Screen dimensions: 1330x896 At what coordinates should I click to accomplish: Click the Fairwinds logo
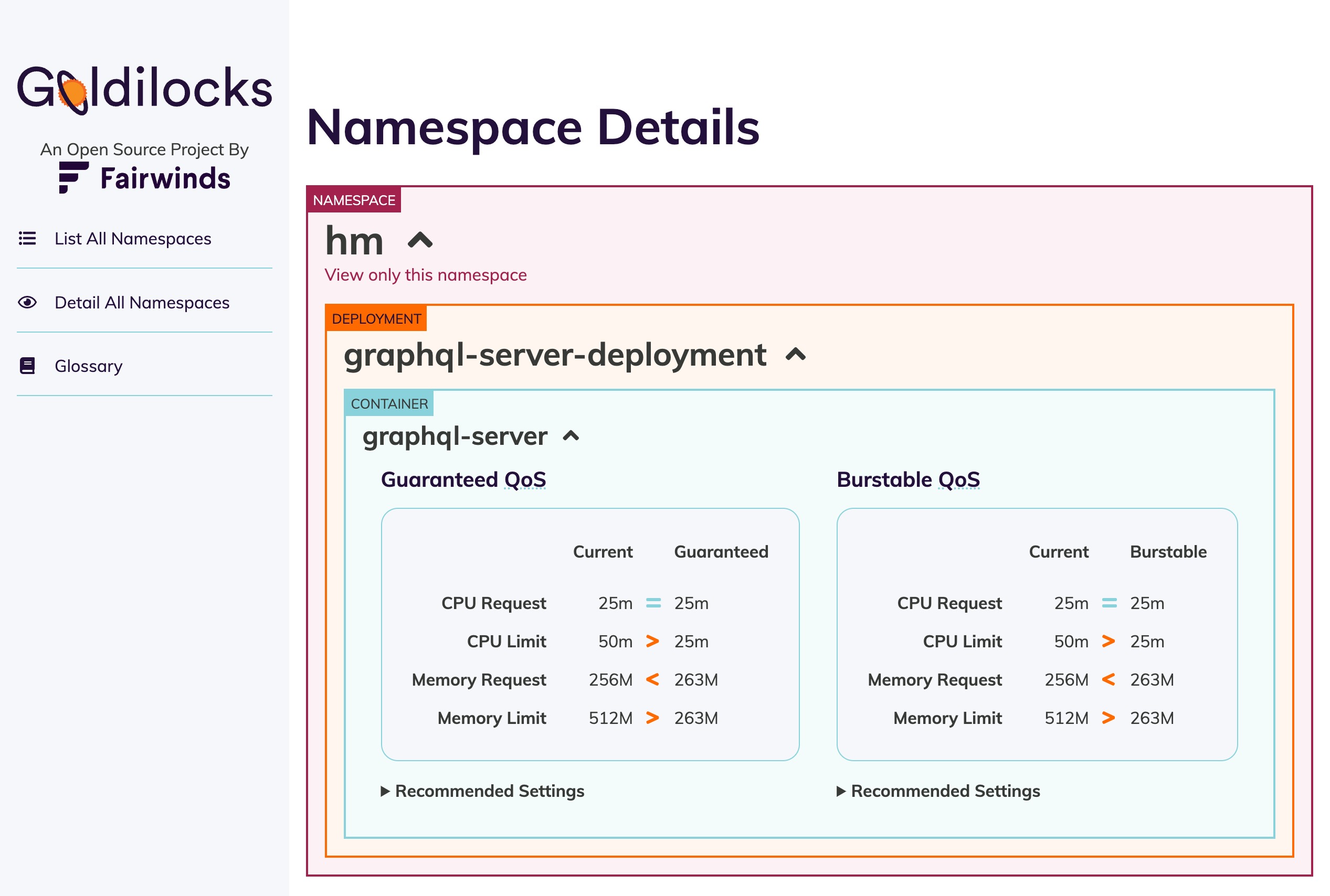(x=144, y=178)
